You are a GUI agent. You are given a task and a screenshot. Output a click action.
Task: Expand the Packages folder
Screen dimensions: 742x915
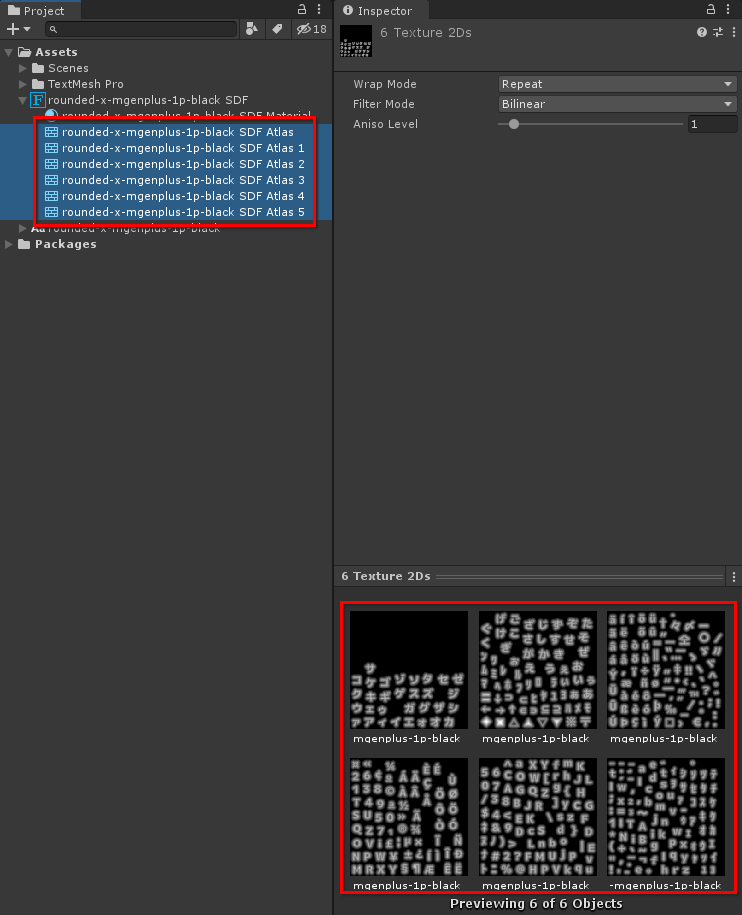9,244
